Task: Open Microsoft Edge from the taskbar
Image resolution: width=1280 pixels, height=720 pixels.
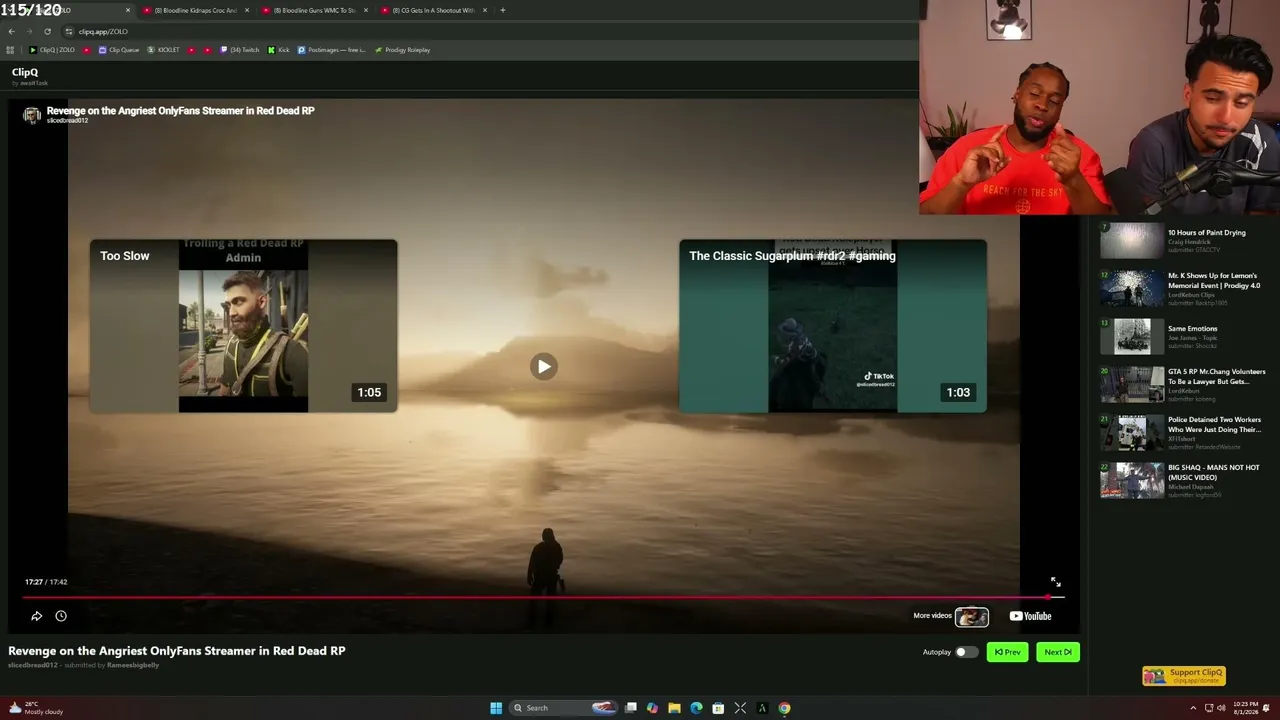Action: pyautogui.click(x=696, y=708)
